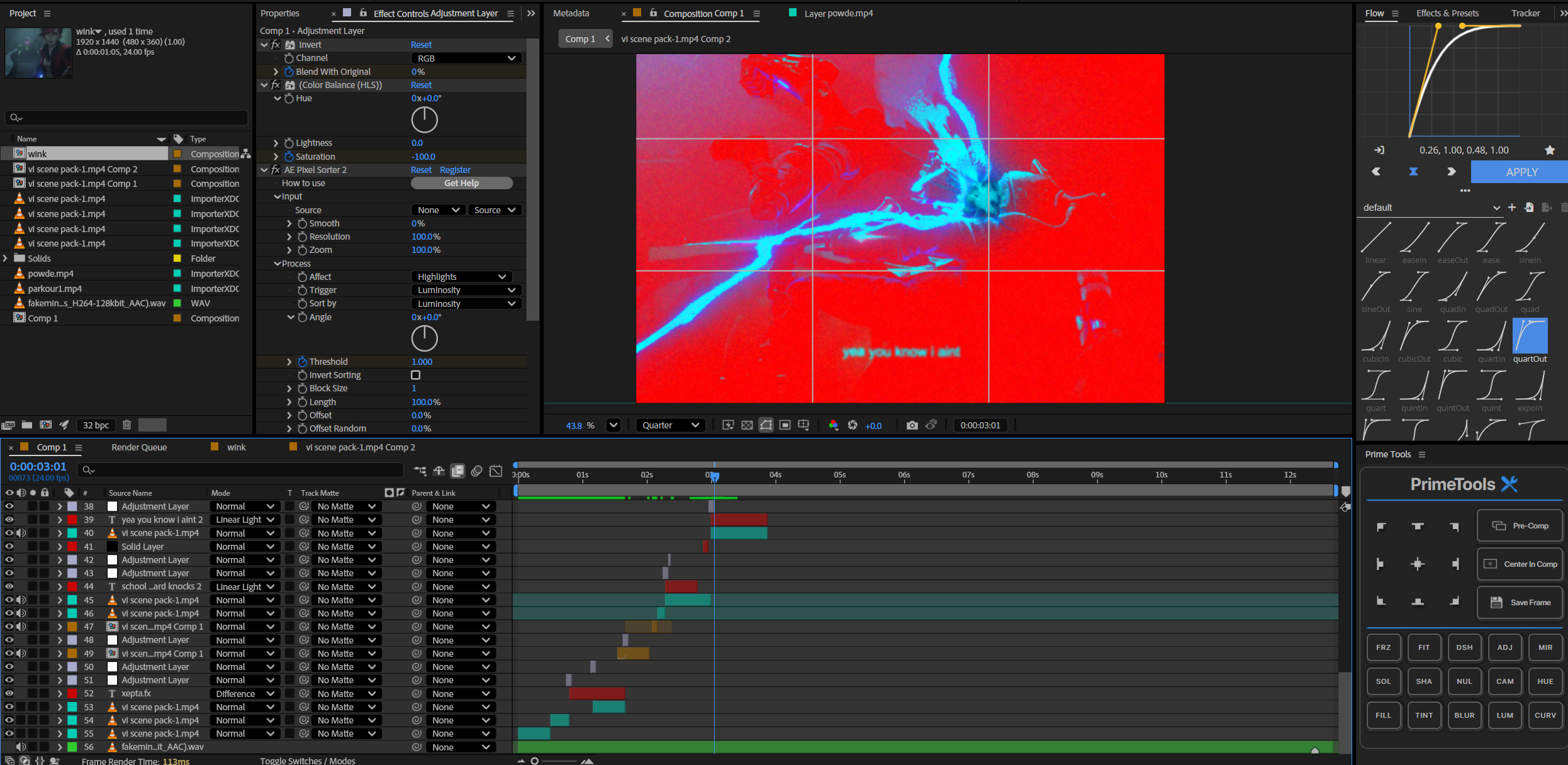Screen dimensions: 1568x765
Task: Open the Affect Highlights dropdown
Action: coord(461,277)
